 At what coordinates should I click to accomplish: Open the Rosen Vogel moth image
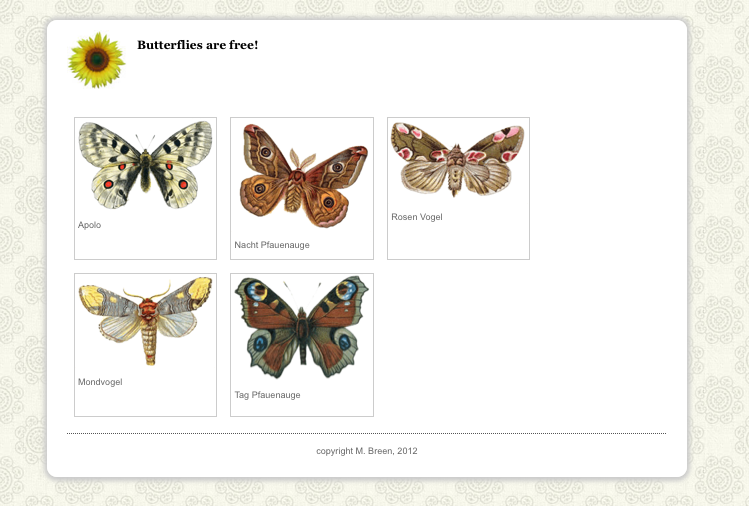coord(458,160)
